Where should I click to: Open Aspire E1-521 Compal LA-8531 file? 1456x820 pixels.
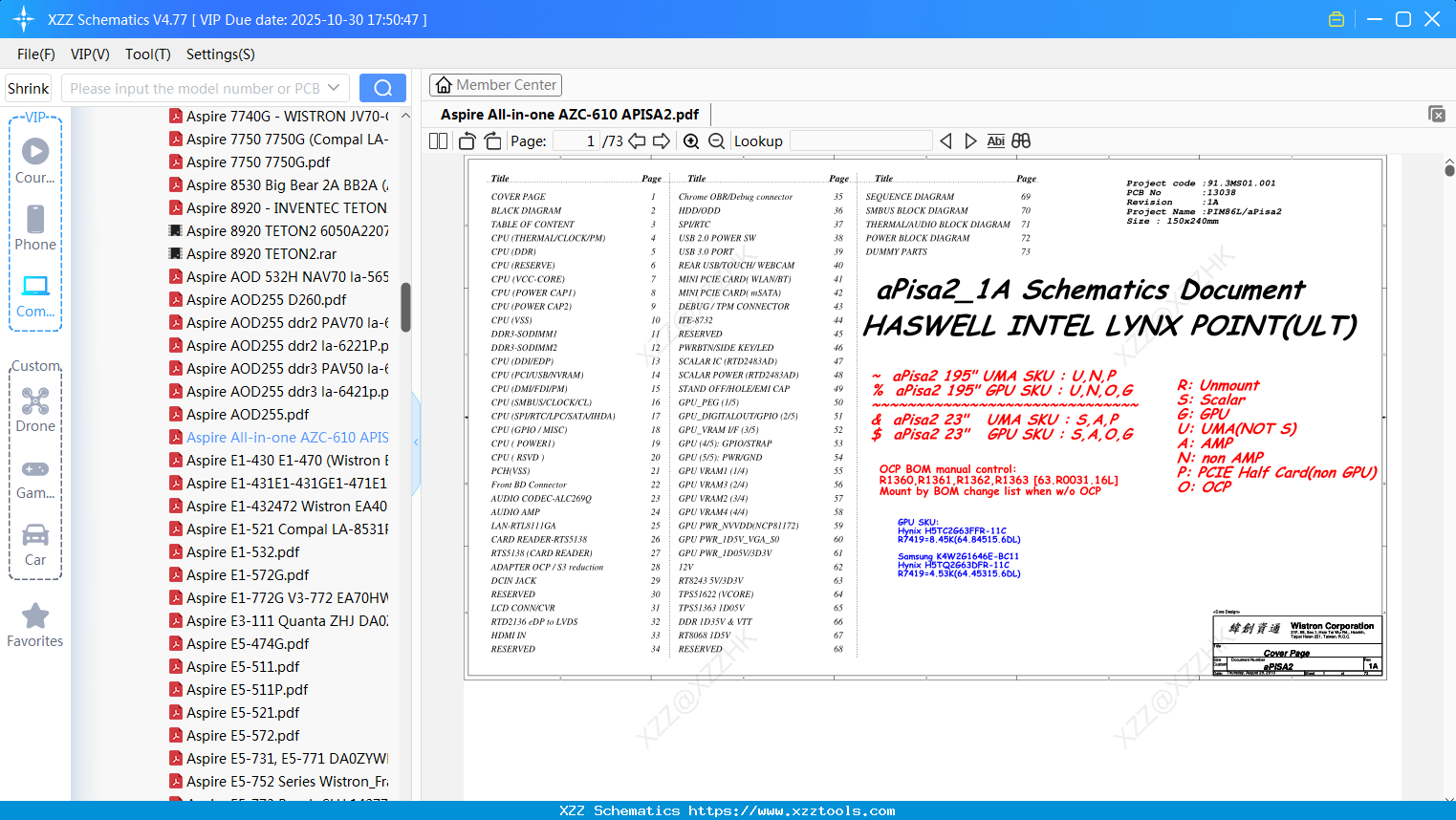click(x=279, y=529)
